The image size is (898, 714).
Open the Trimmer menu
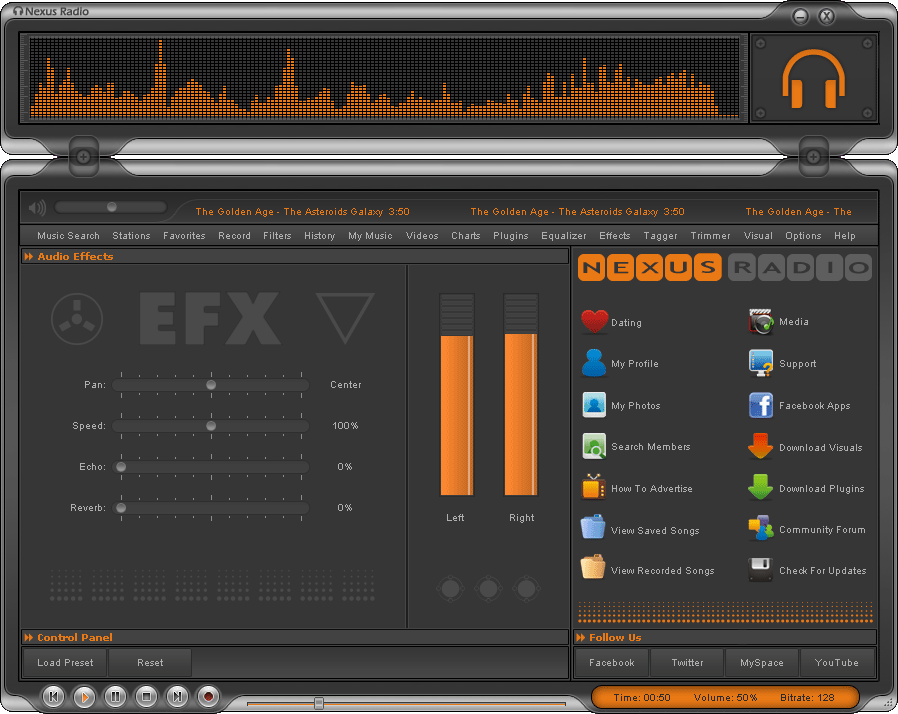point(710,235)
